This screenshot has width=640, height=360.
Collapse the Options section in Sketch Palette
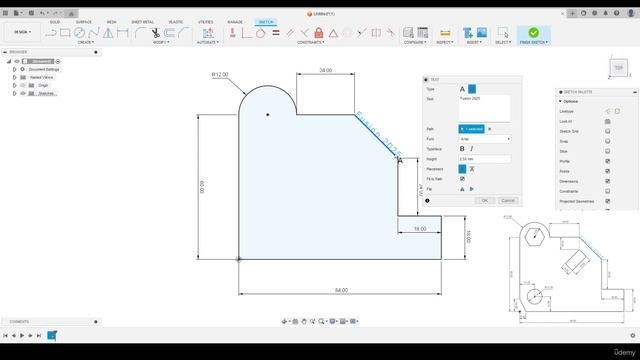coord(560,101)
